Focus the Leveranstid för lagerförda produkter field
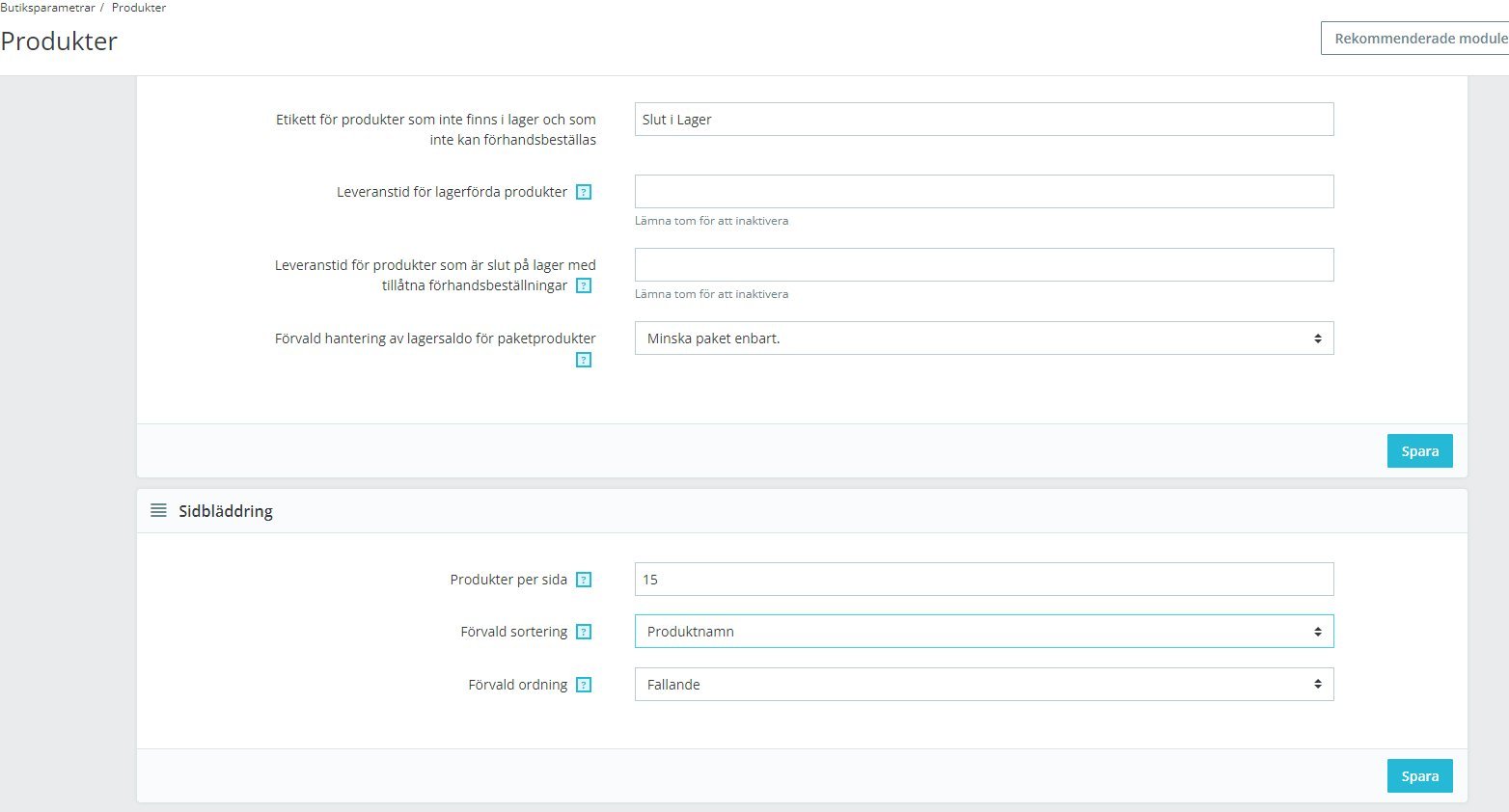 (984, 192)
